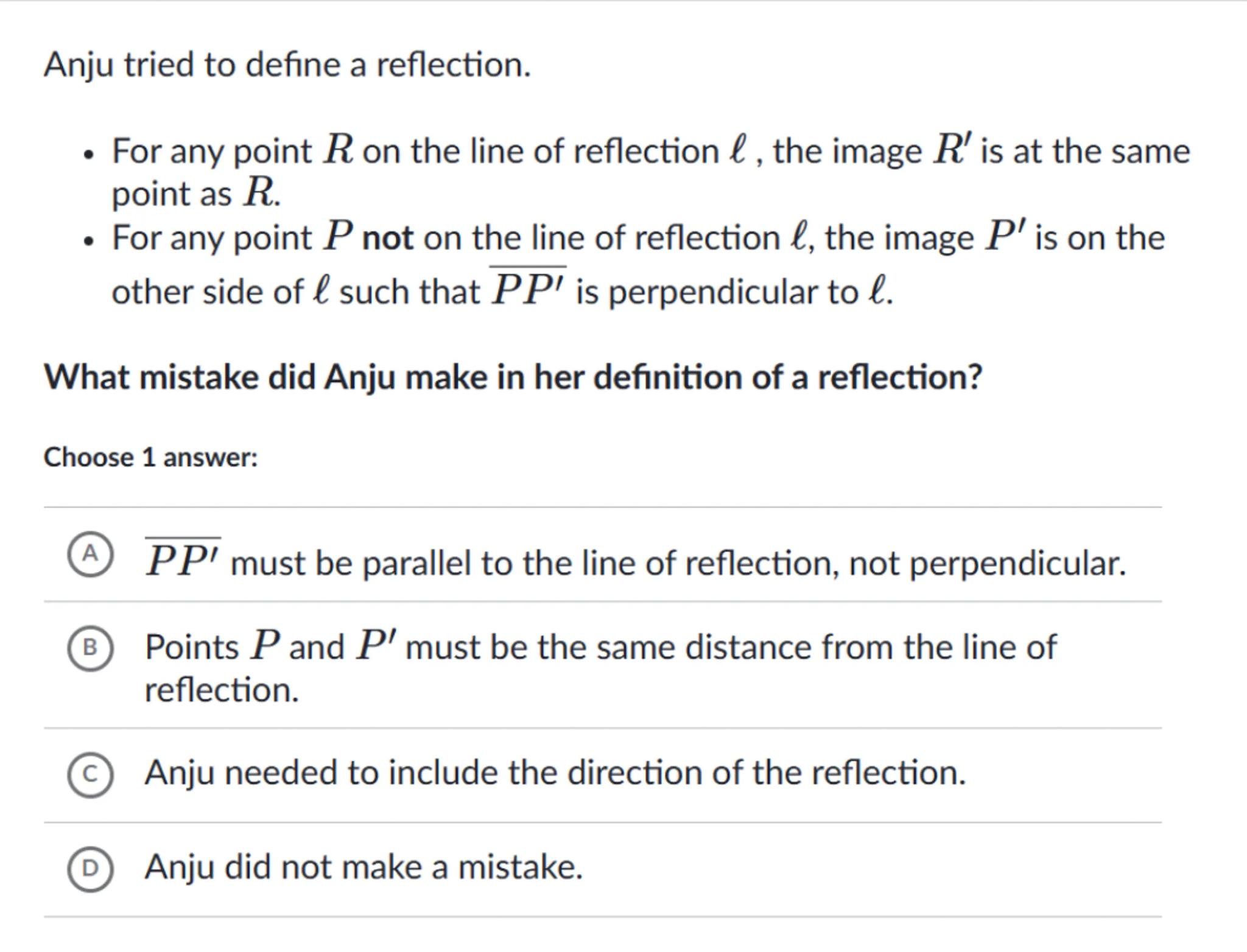Choose option B radio circle

pyautogui.click(x=90, y=648)
